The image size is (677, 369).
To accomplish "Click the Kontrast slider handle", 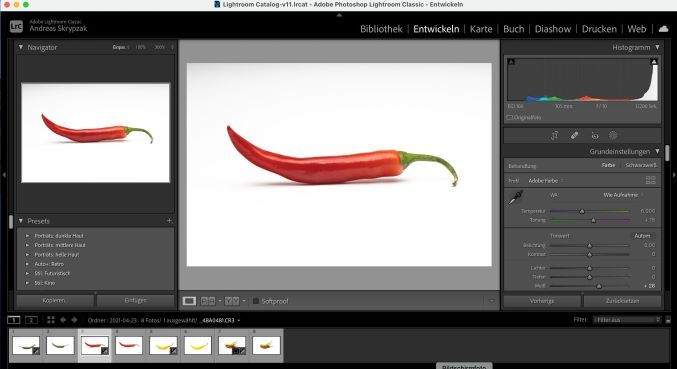I will pyautogui.click(x=589, y=254).
